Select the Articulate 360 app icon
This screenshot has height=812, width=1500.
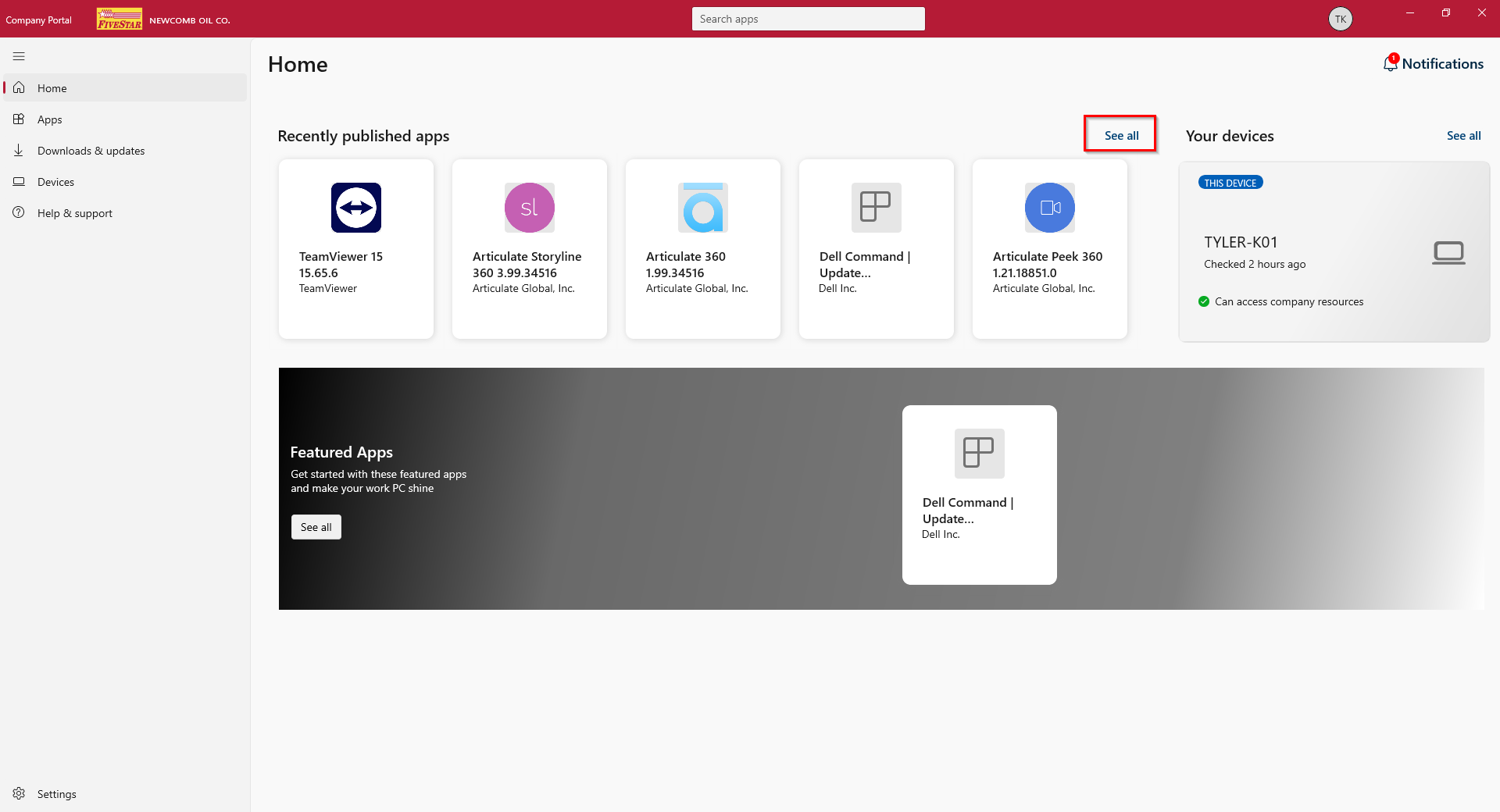(703, 208)
